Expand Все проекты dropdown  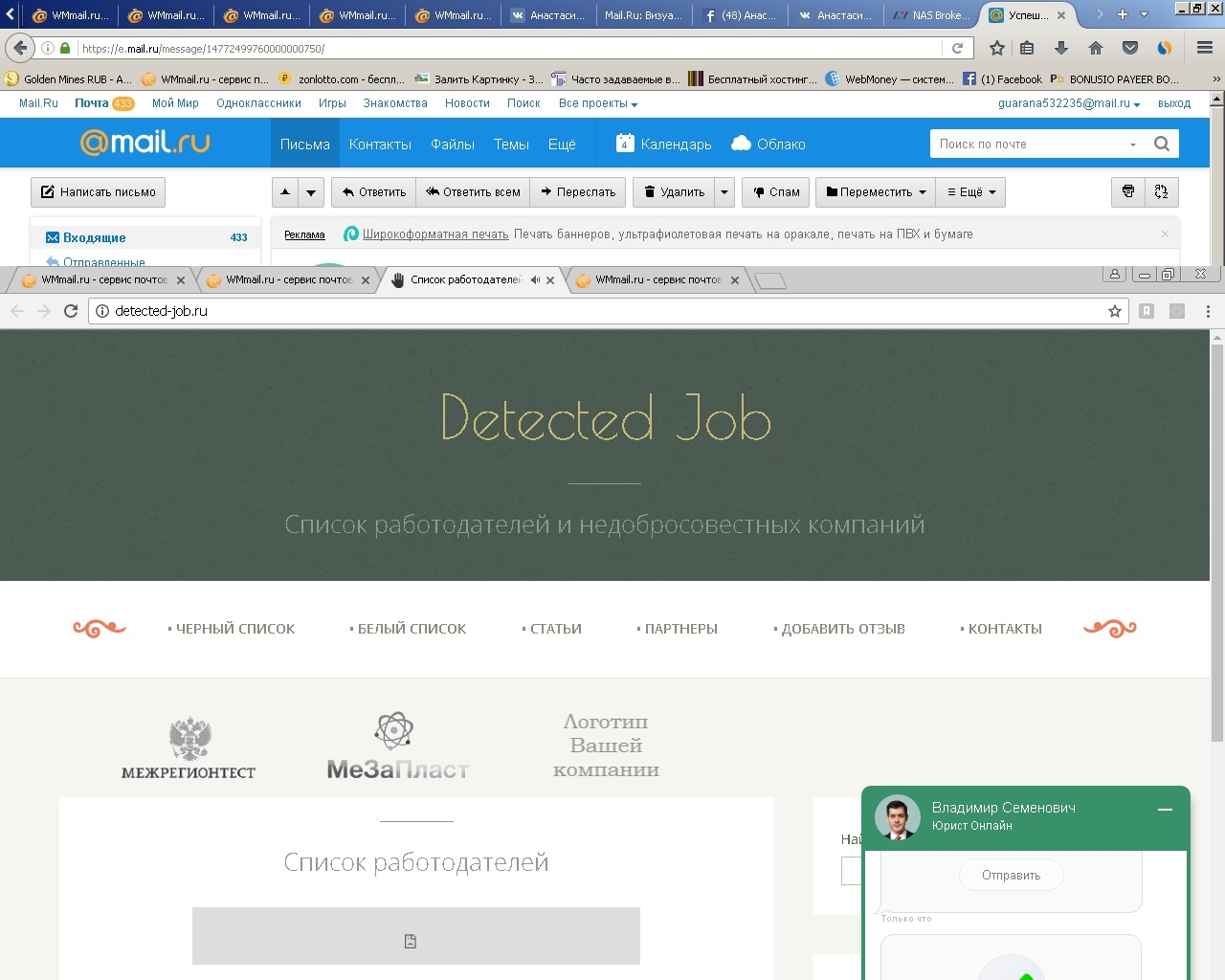point(598,103)
